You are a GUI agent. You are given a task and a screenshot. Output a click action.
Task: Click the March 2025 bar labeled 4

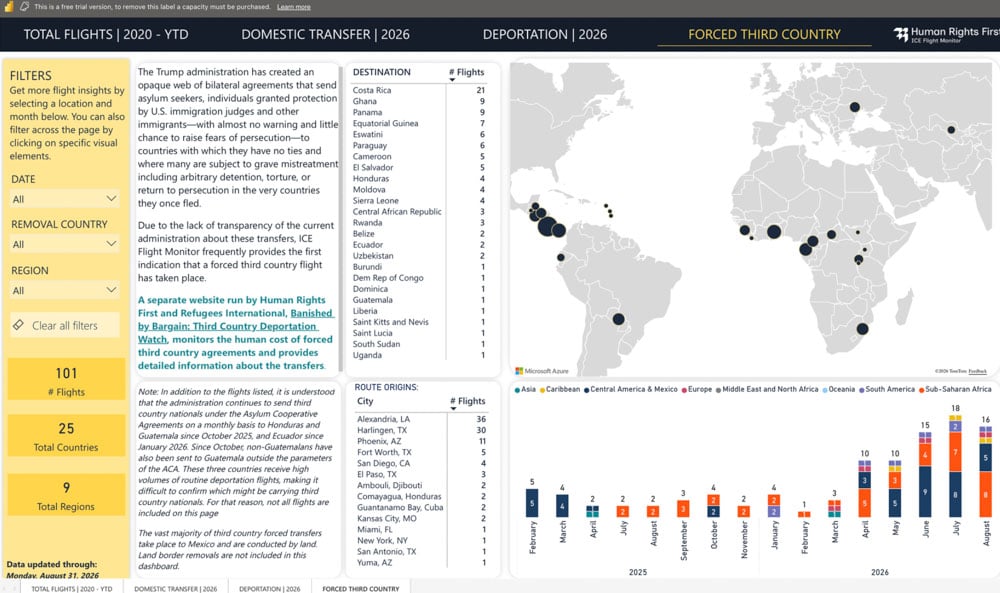562,506
